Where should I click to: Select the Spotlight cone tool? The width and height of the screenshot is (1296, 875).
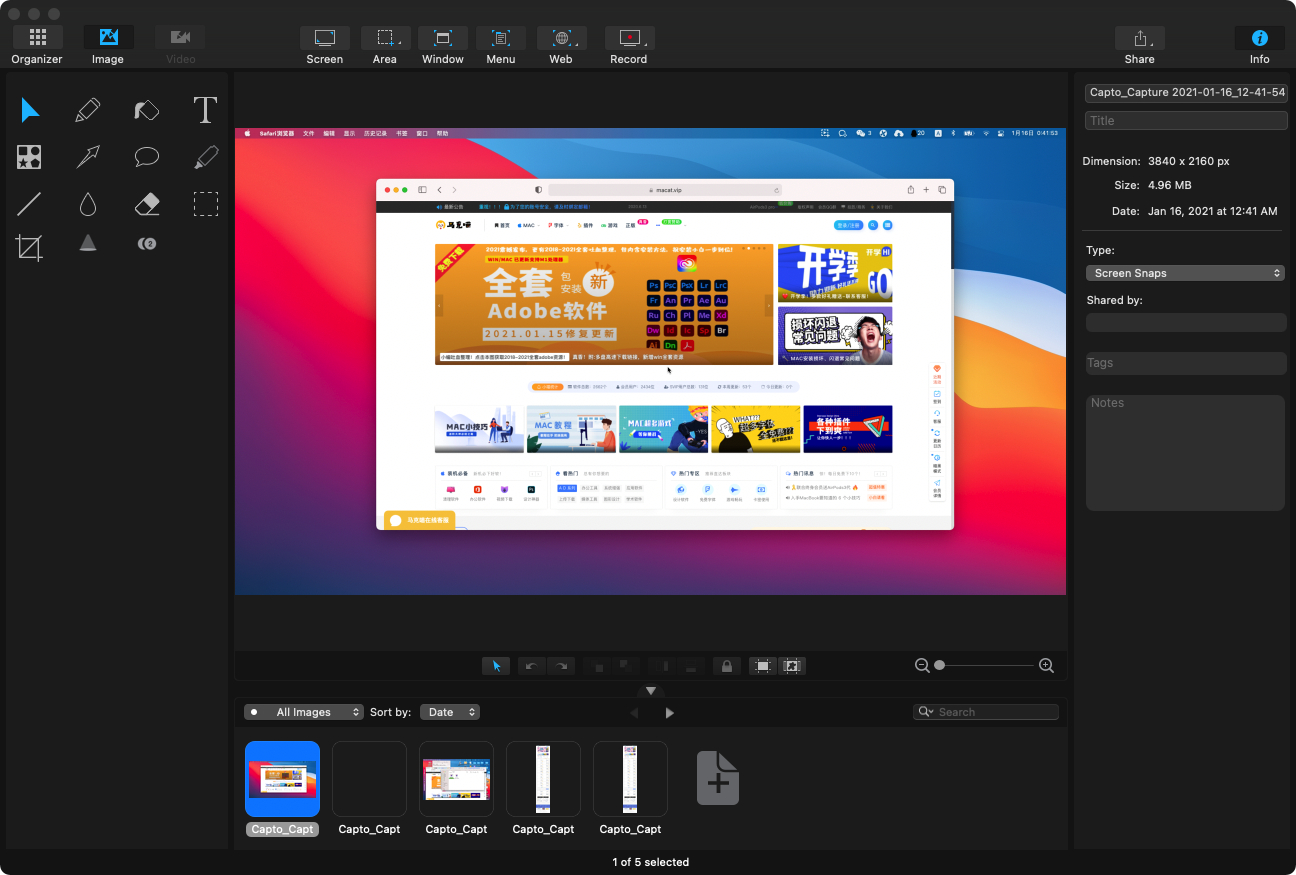(88, 243)
